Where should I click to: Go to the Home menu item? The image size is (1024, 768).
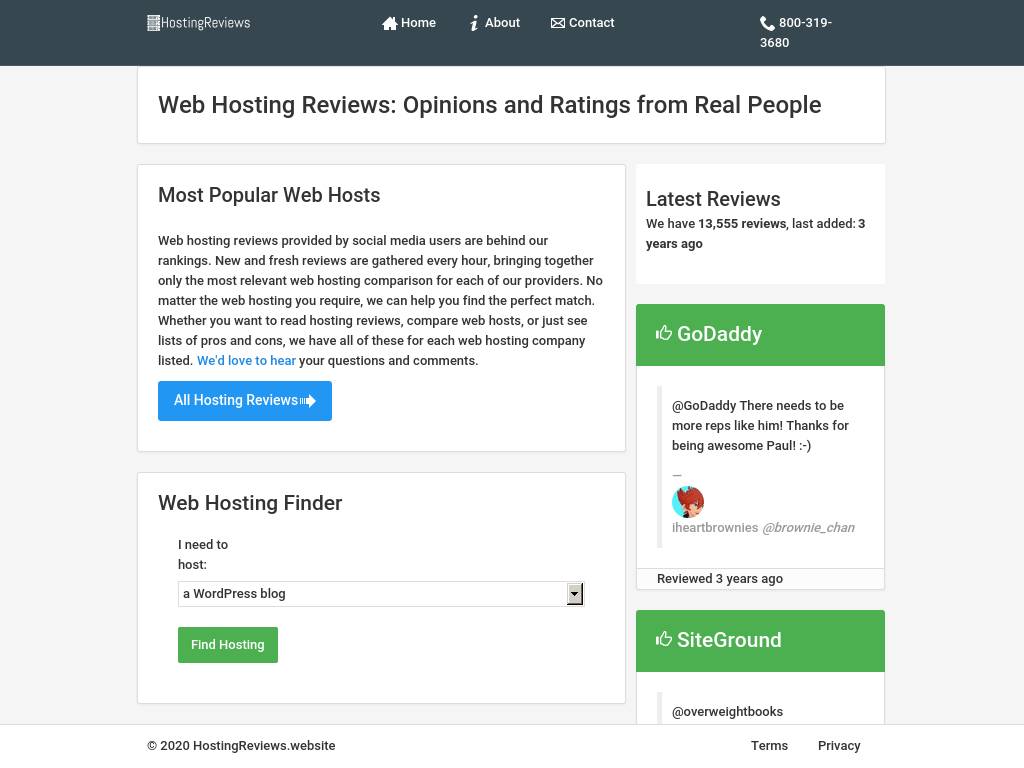[418, 23]
